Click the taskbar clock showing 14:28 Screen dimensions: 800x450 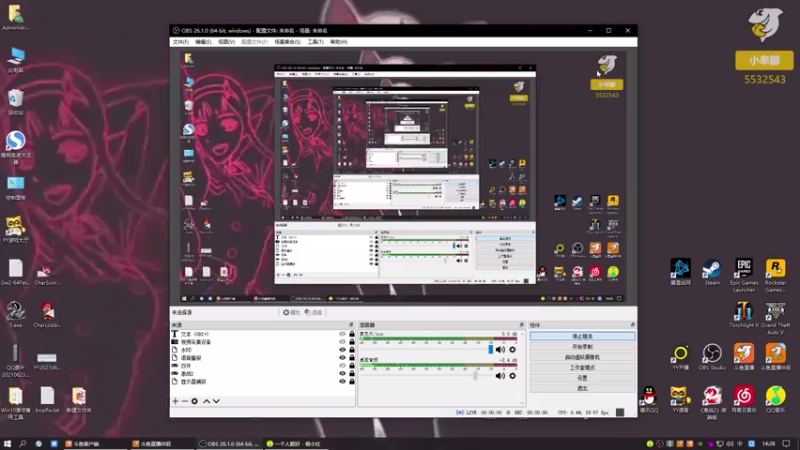point(769,443)
